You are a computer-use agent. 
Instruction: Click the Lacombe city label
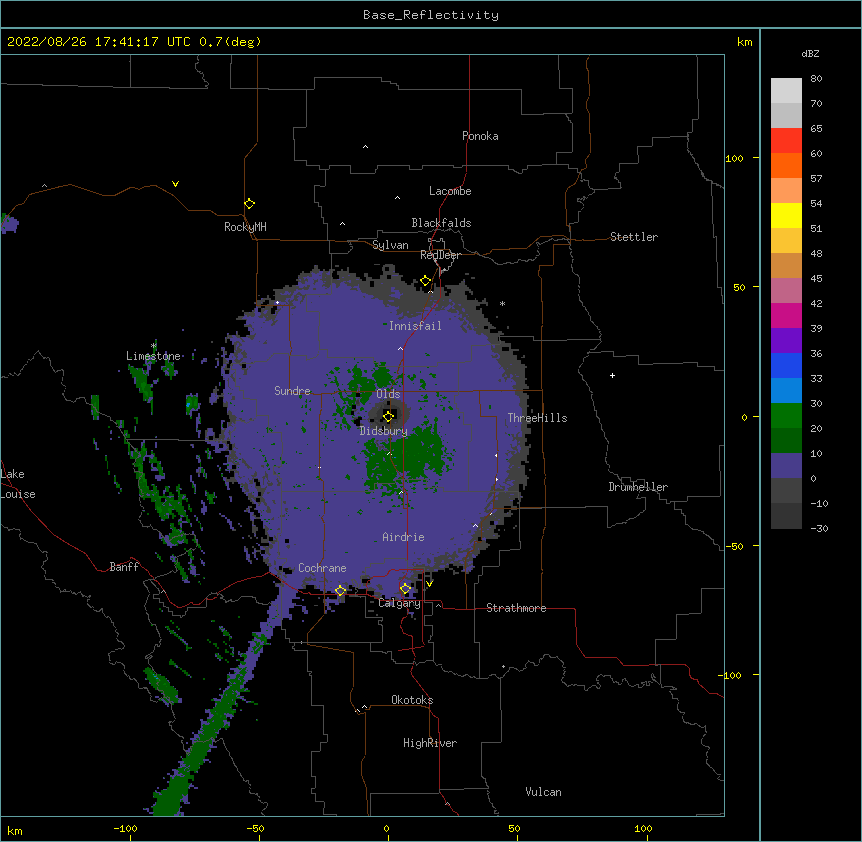(x=450, y=191)
